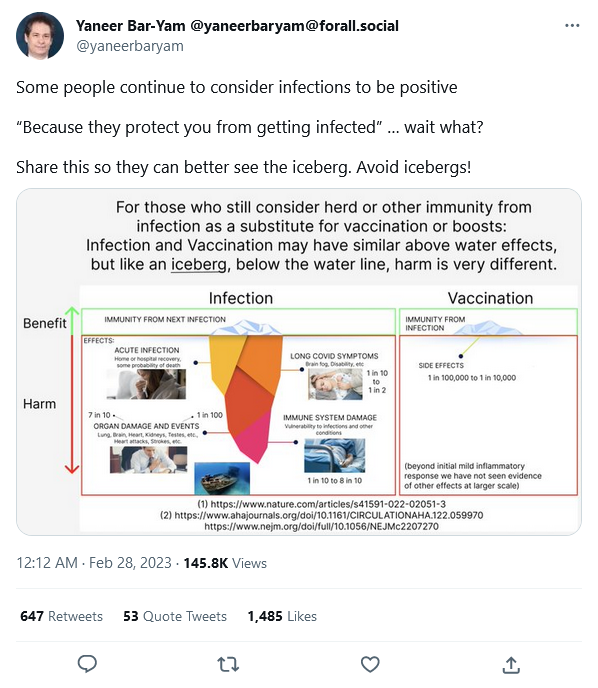598x688 pixels.
Task: Click the reply speech bubble icon
Action: coord(87,664)
